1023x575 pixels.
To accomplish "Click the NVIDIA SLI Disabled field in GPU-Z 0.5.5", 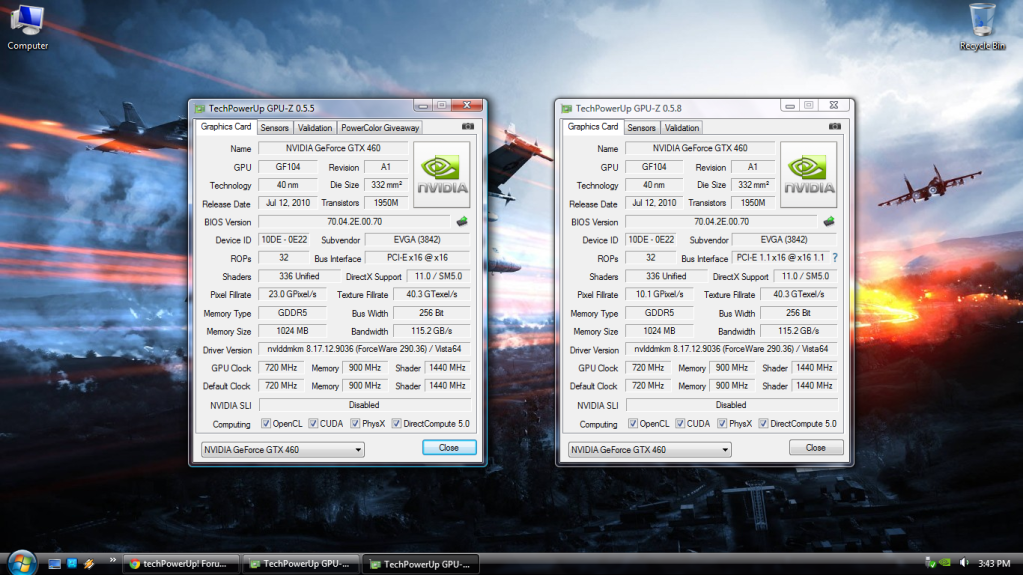I will click(364, 405).
